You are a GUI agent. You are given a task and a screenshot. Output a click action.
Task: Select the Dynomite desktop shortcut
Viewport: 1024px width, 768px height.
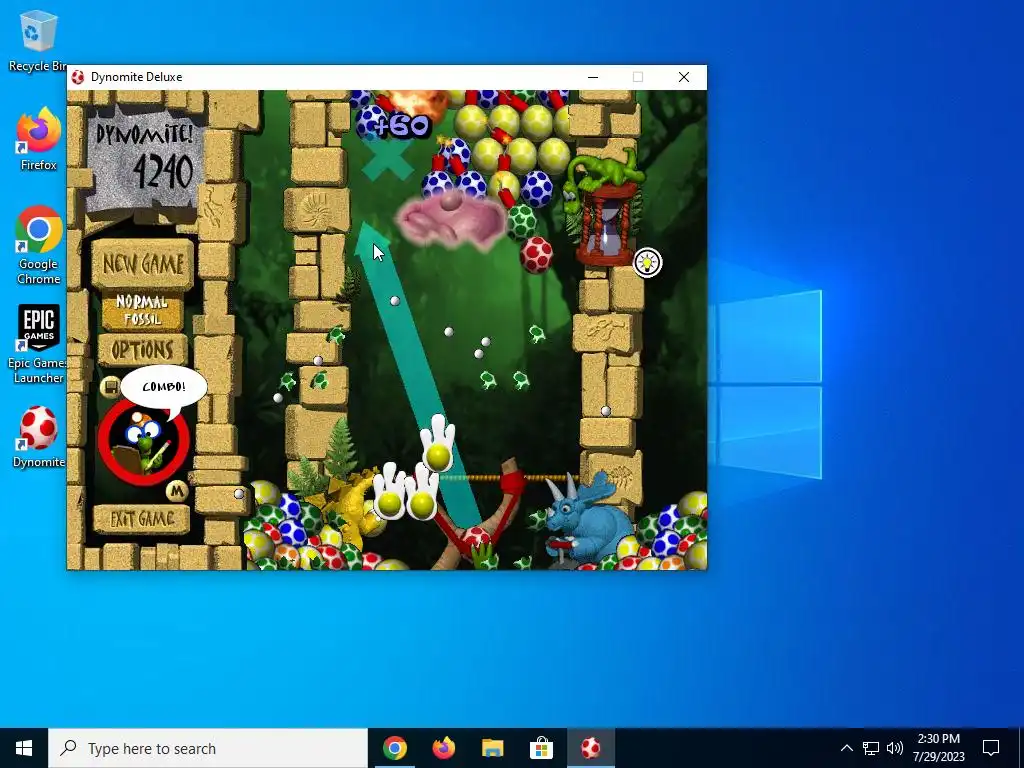(39, 437)
